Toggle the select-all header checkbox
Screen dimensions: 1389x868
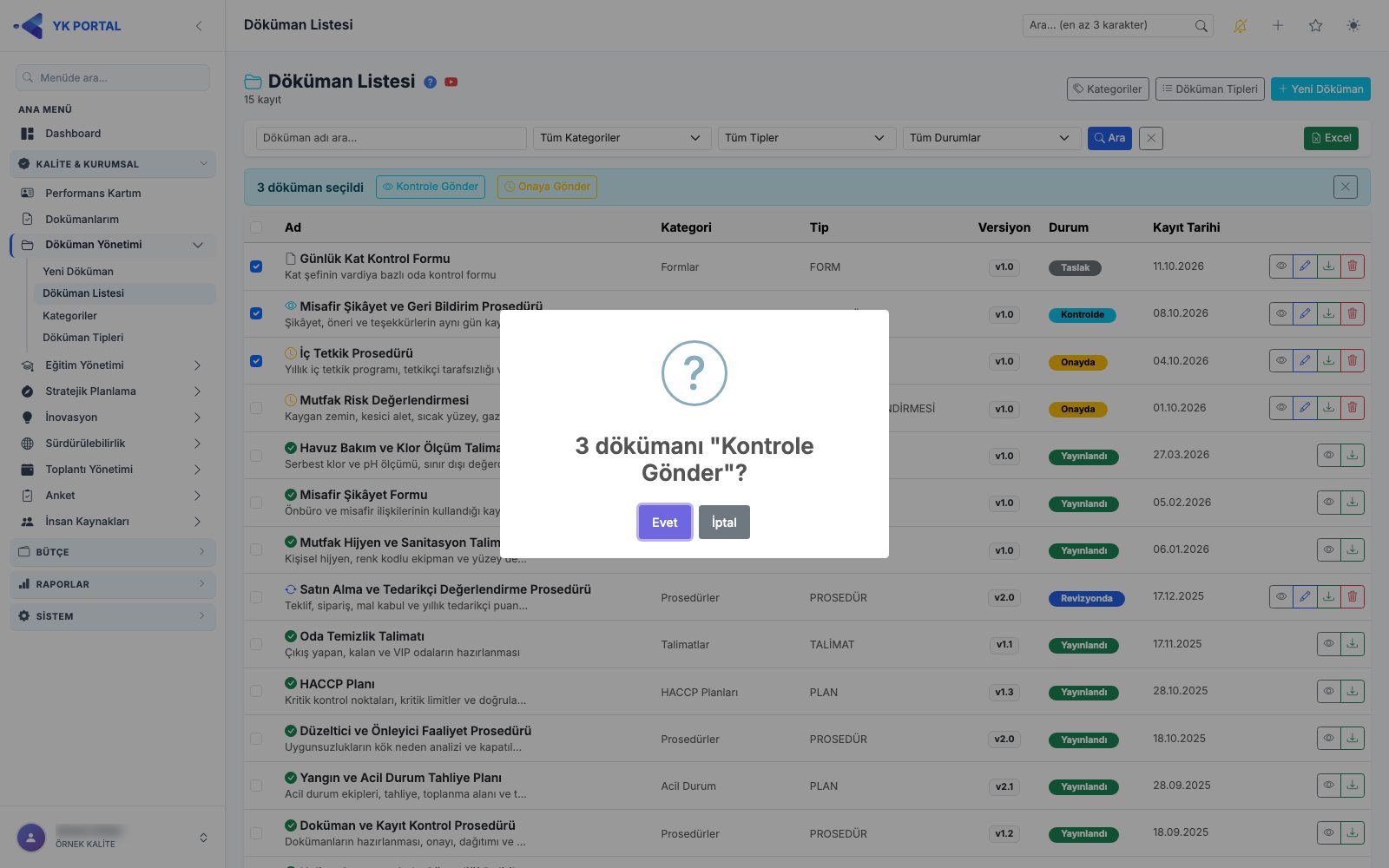pyautogui.click(x=256, y=227)
